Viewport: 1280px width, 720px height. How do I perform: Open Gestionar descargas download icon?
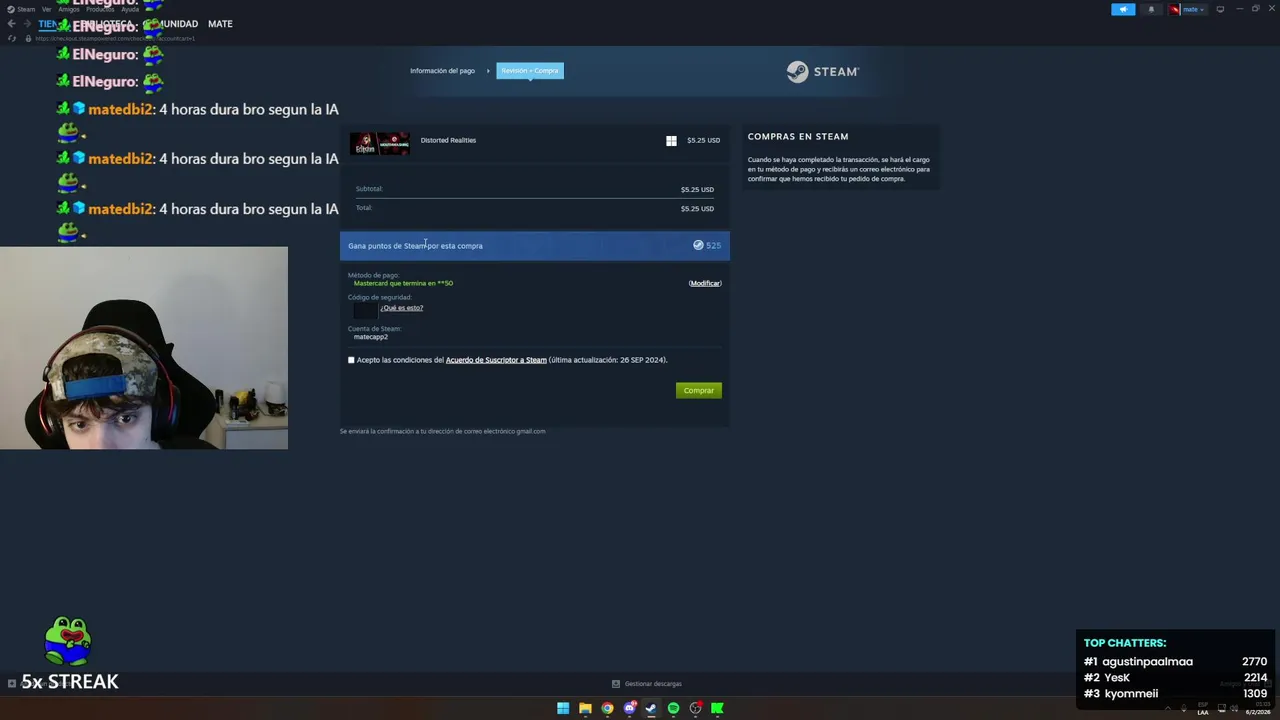[x=616, y=684]
